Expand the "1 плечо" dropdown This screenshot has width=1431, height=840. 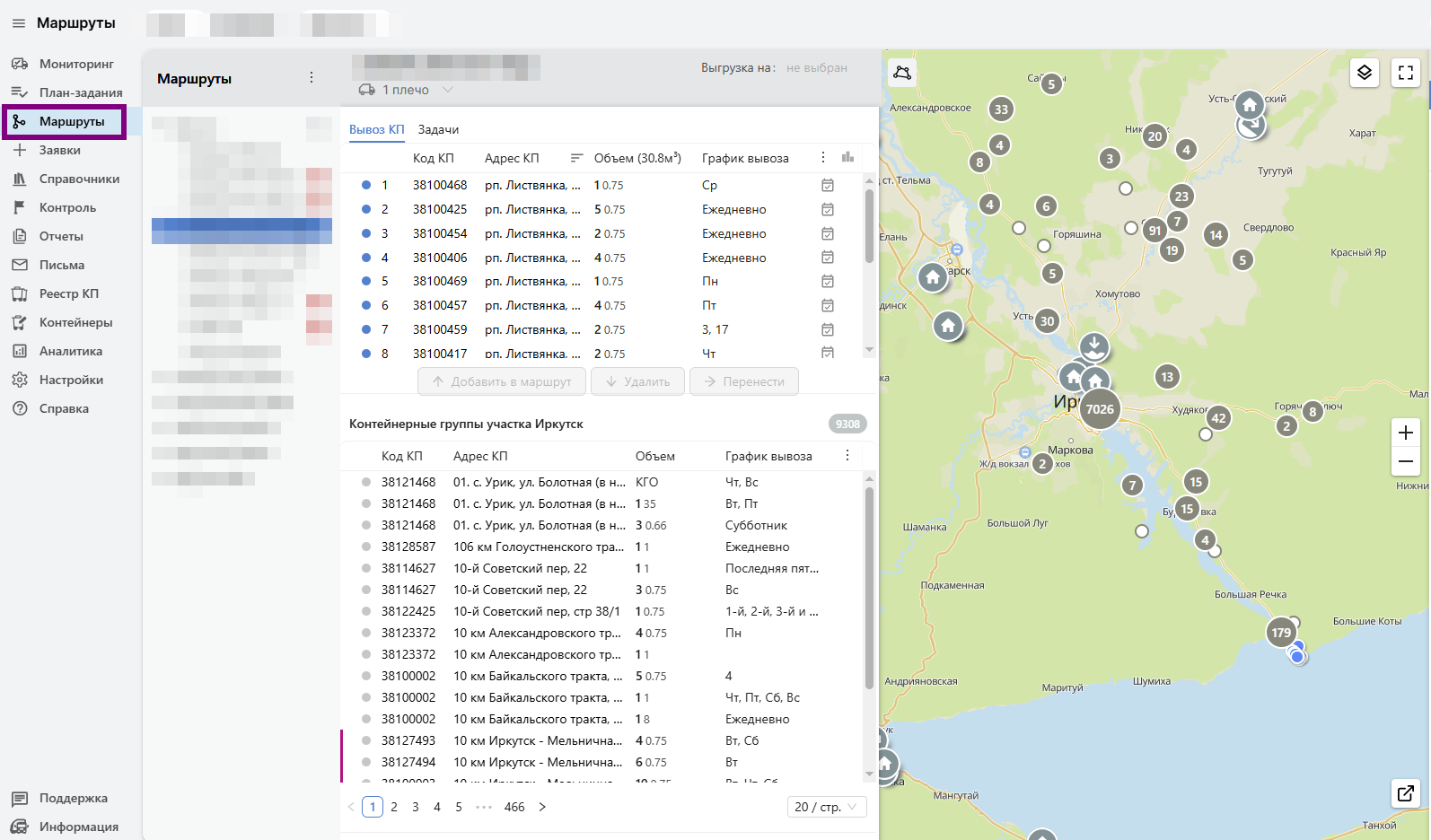[x=448, y=90]
